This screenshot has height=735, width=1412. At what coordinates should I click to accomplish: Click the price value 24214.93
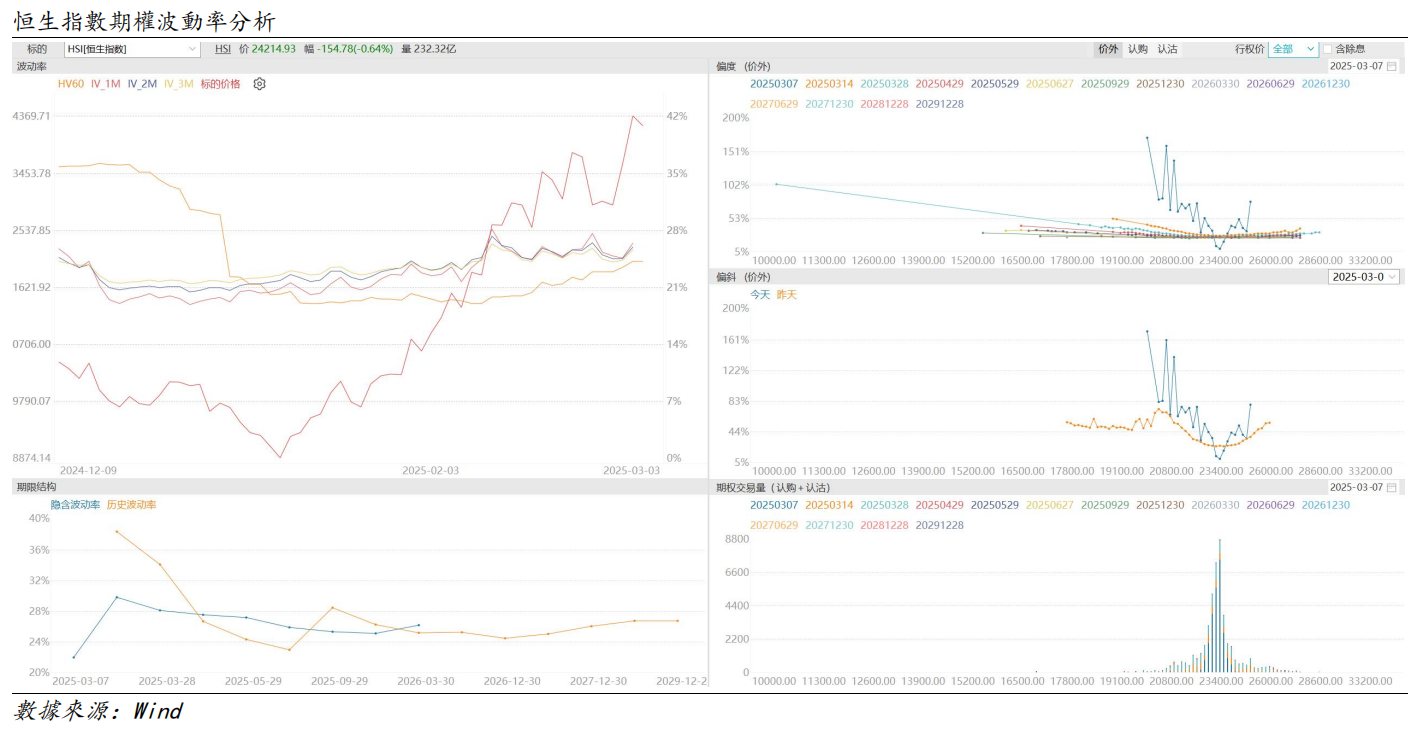coord(274,48)
